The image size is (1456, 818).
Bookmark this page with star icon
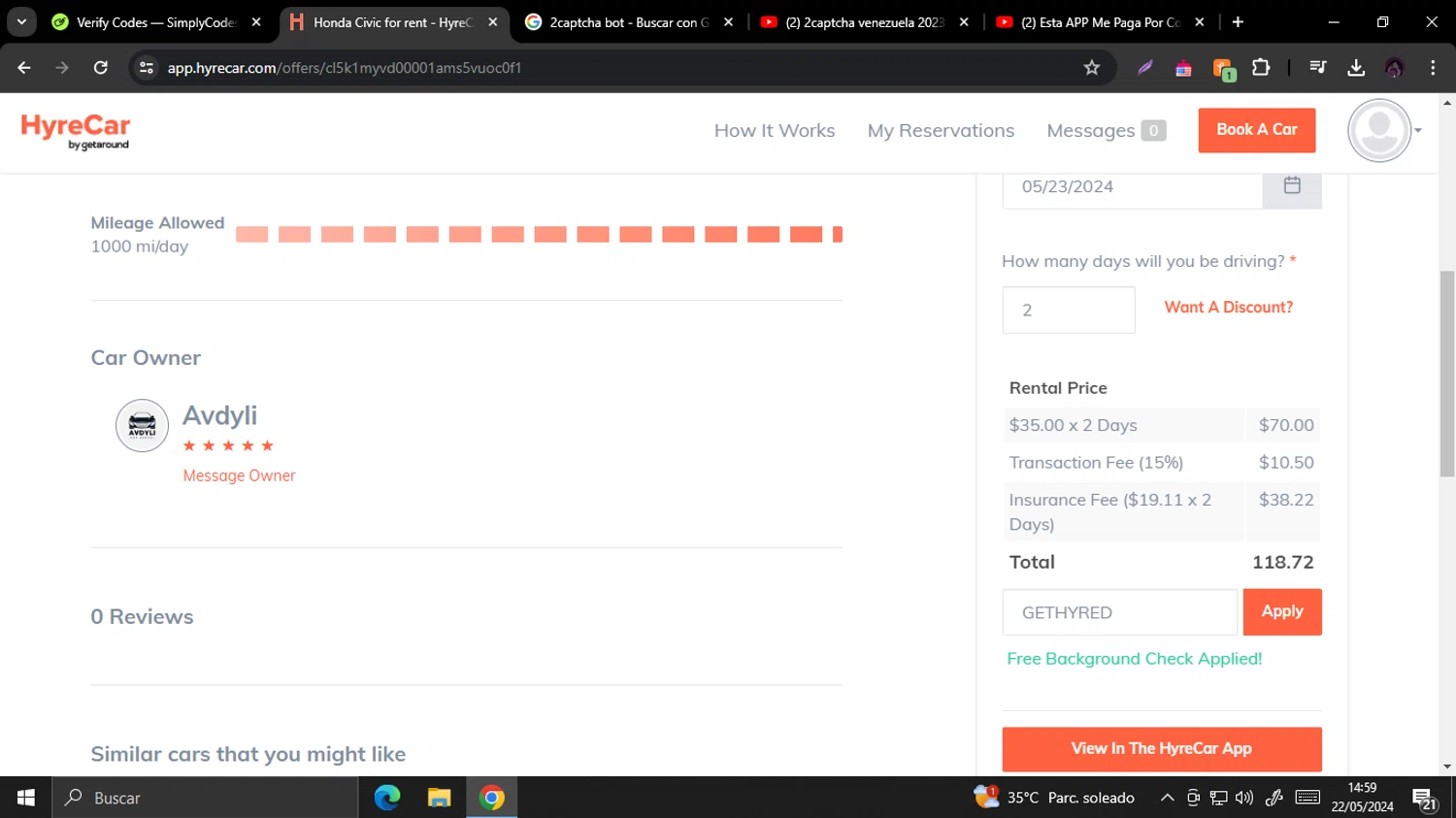tap(1092, 67)
